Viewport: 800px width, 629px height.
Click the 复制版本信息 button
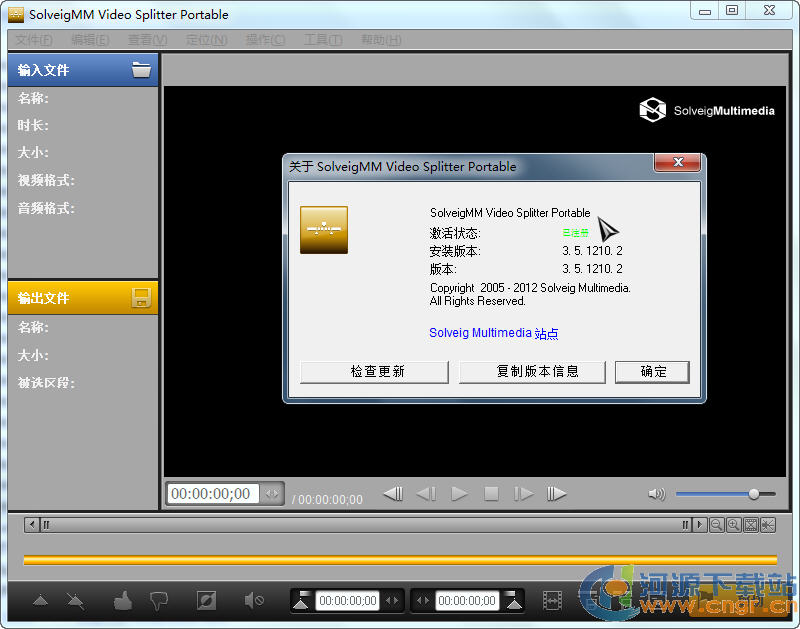(532, 372)
